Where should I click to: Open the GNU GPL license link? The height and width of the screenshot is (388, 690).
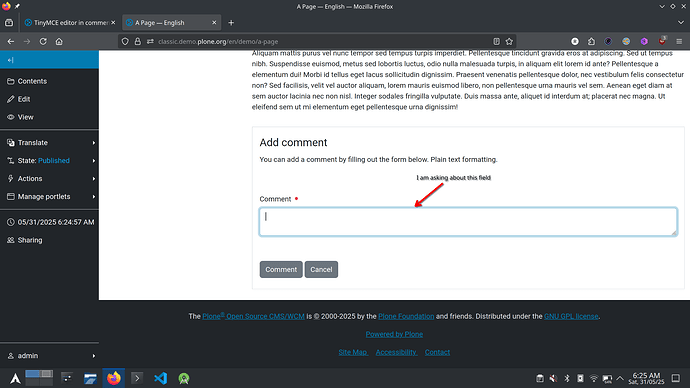click(x=571, y=316)
